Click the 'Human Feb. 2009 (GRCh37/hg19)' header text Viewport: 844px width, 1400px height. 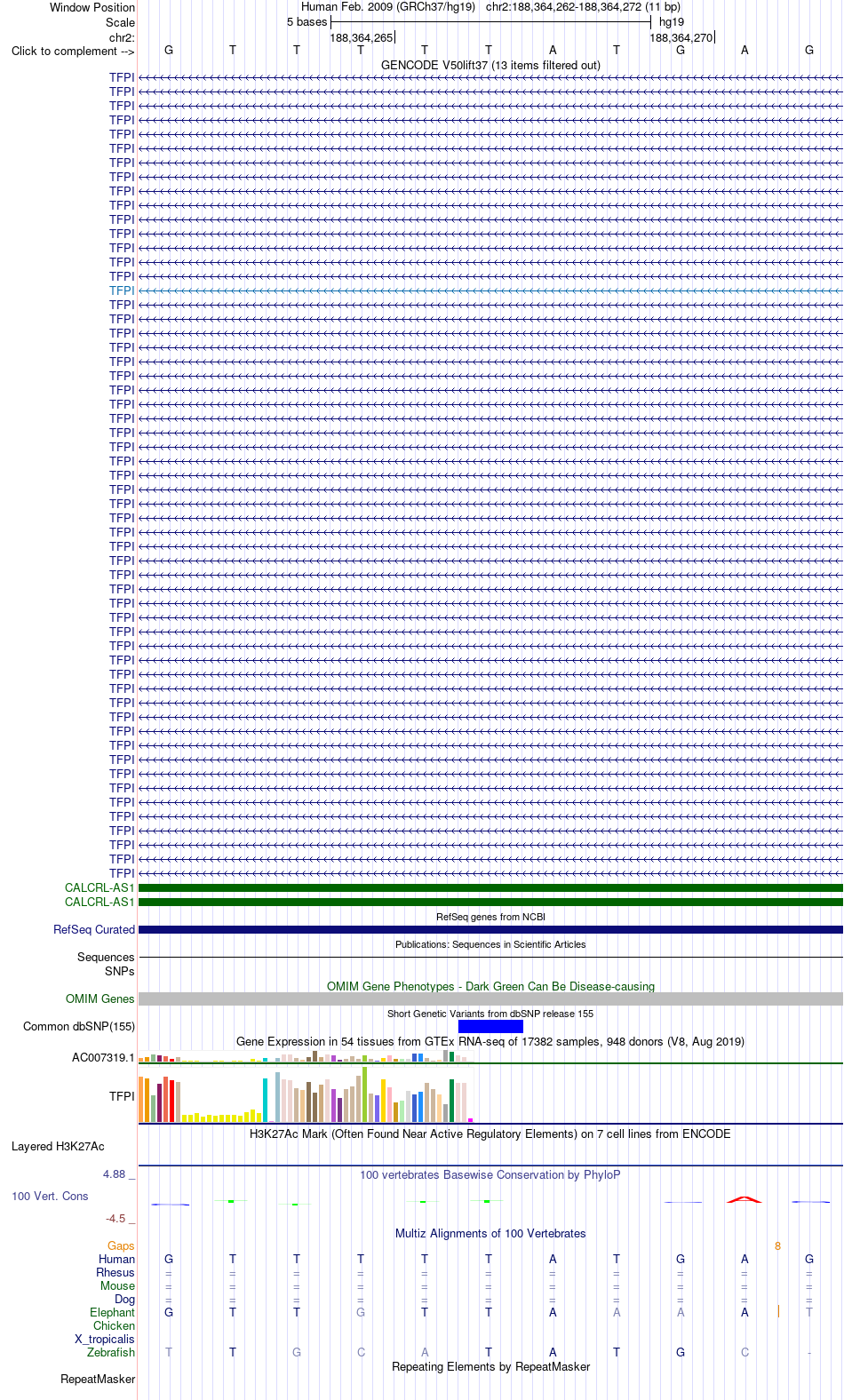pyautogui.click(x=388, y=7)
